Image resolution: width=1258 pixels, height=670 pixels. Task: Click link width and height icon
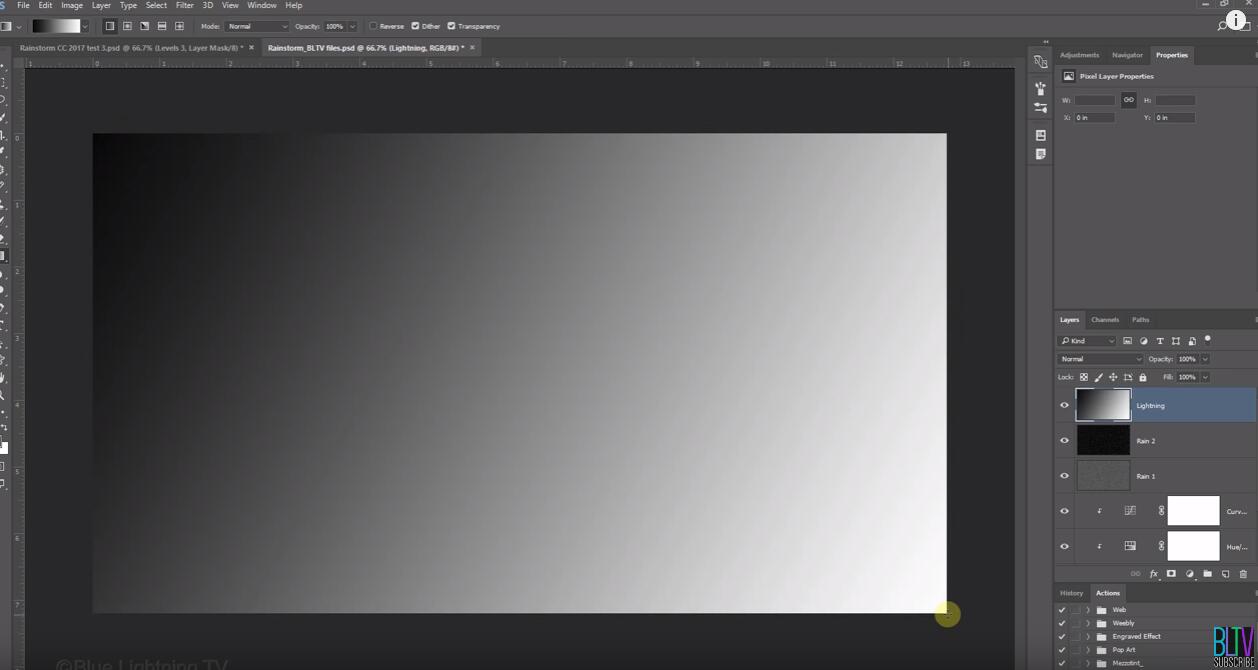(x=1128, y=100)
